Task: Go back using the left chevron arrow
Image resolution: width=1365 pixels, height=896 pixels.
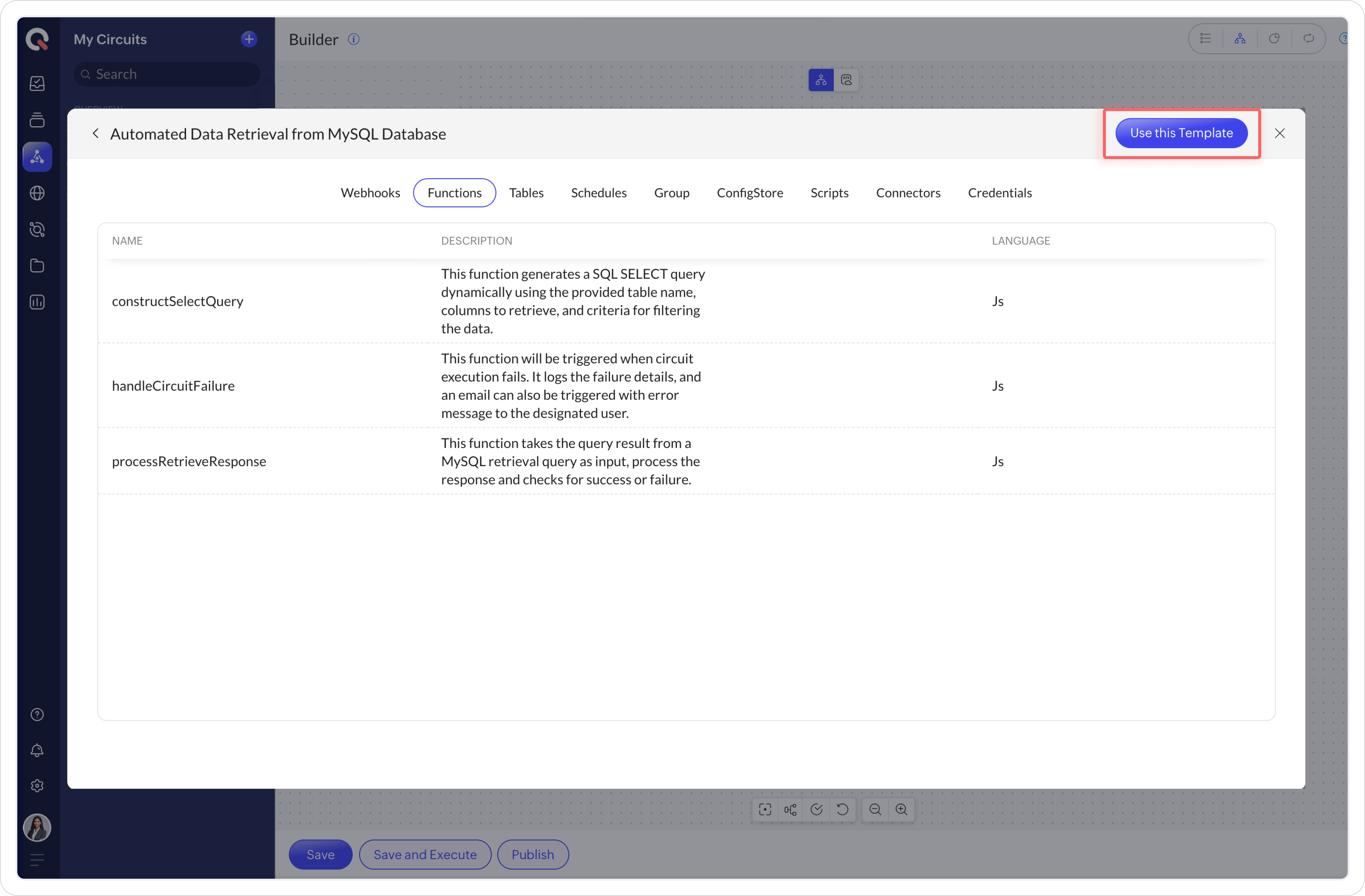Action: click(x=96, y=133)
